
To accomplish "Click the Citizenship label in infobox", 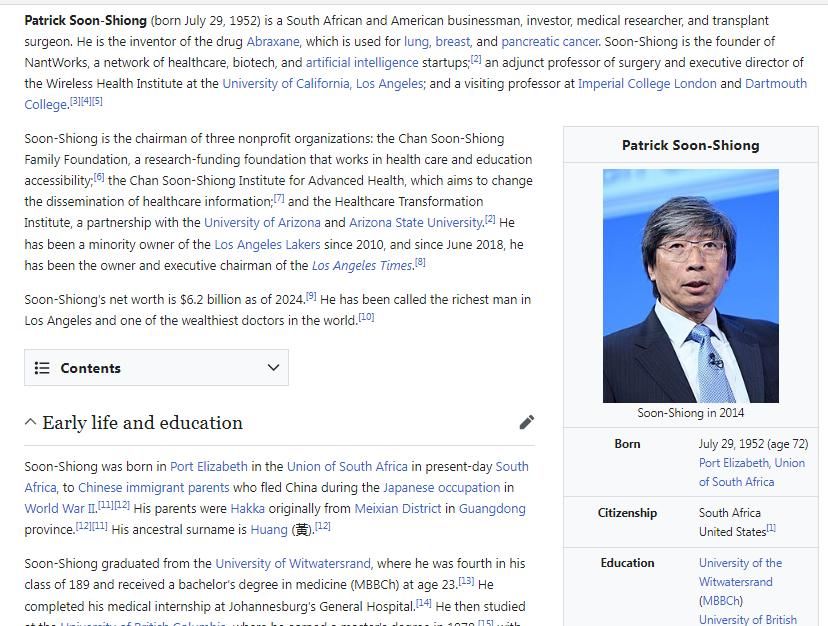I will pyautogui.click(x=627, y=512).
